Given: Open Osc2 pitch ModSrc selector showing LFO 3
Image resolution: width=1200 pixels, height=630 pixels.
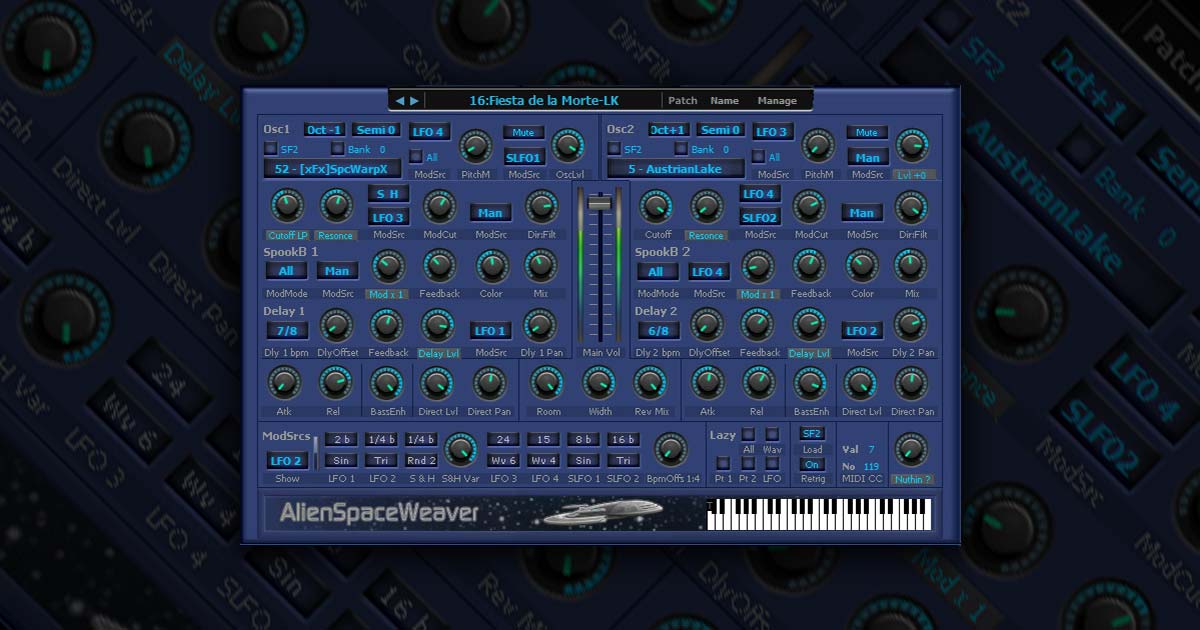Looking at the screenshot, I should [773, 132].
